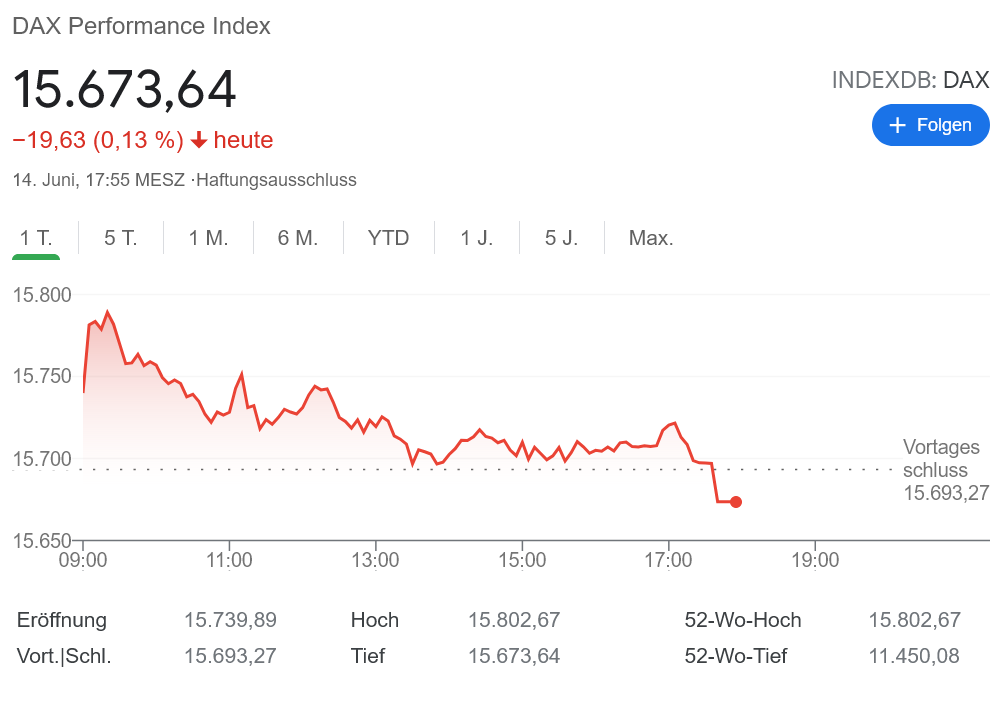The width and height of the screenshot is (1005, 709).
Task: Click the DAX Performance Index title
Action: (x=141, y=26)
